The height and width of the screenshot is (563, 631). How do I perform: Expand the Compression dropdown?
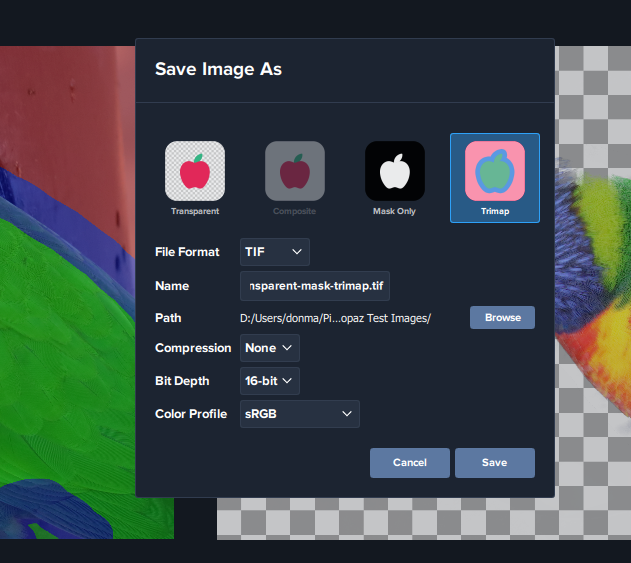coord(270,348)
